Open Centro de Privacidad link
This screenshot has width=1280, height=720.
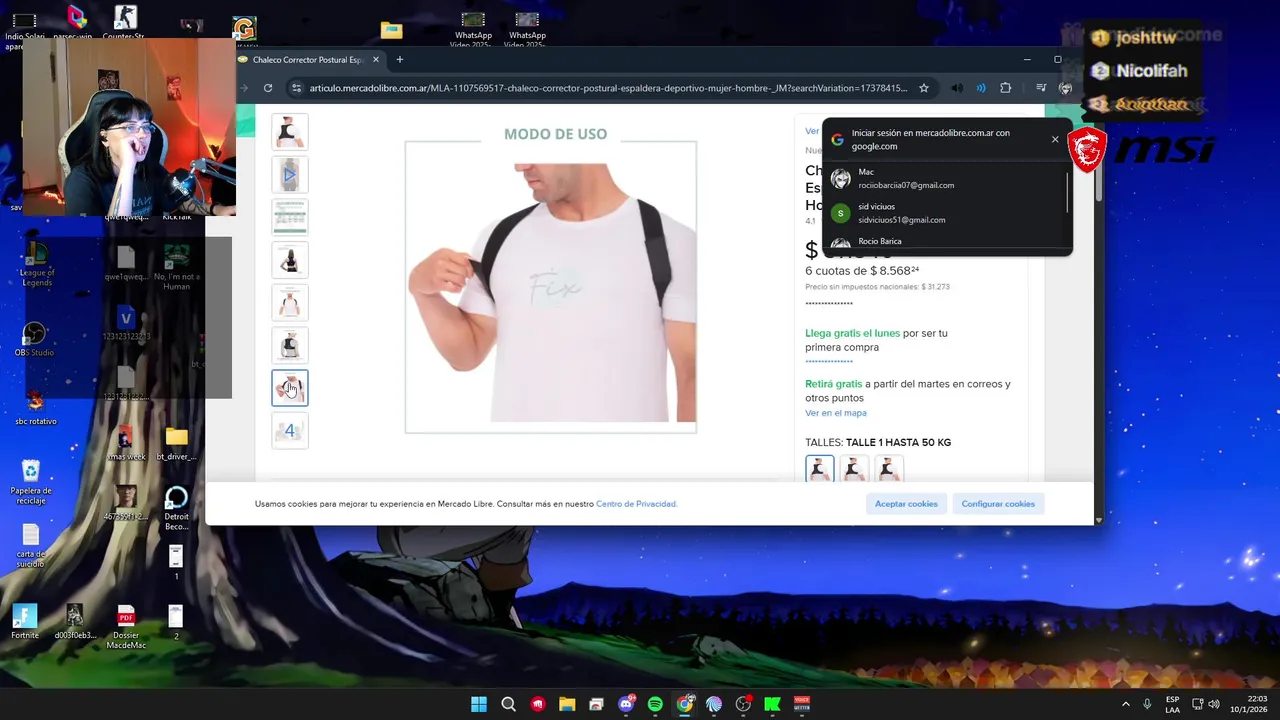click(x=636, y=504)
